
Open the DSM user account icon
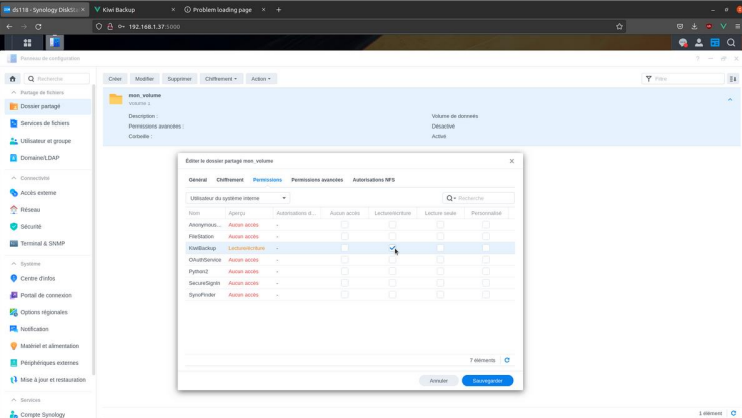point(699,43)
